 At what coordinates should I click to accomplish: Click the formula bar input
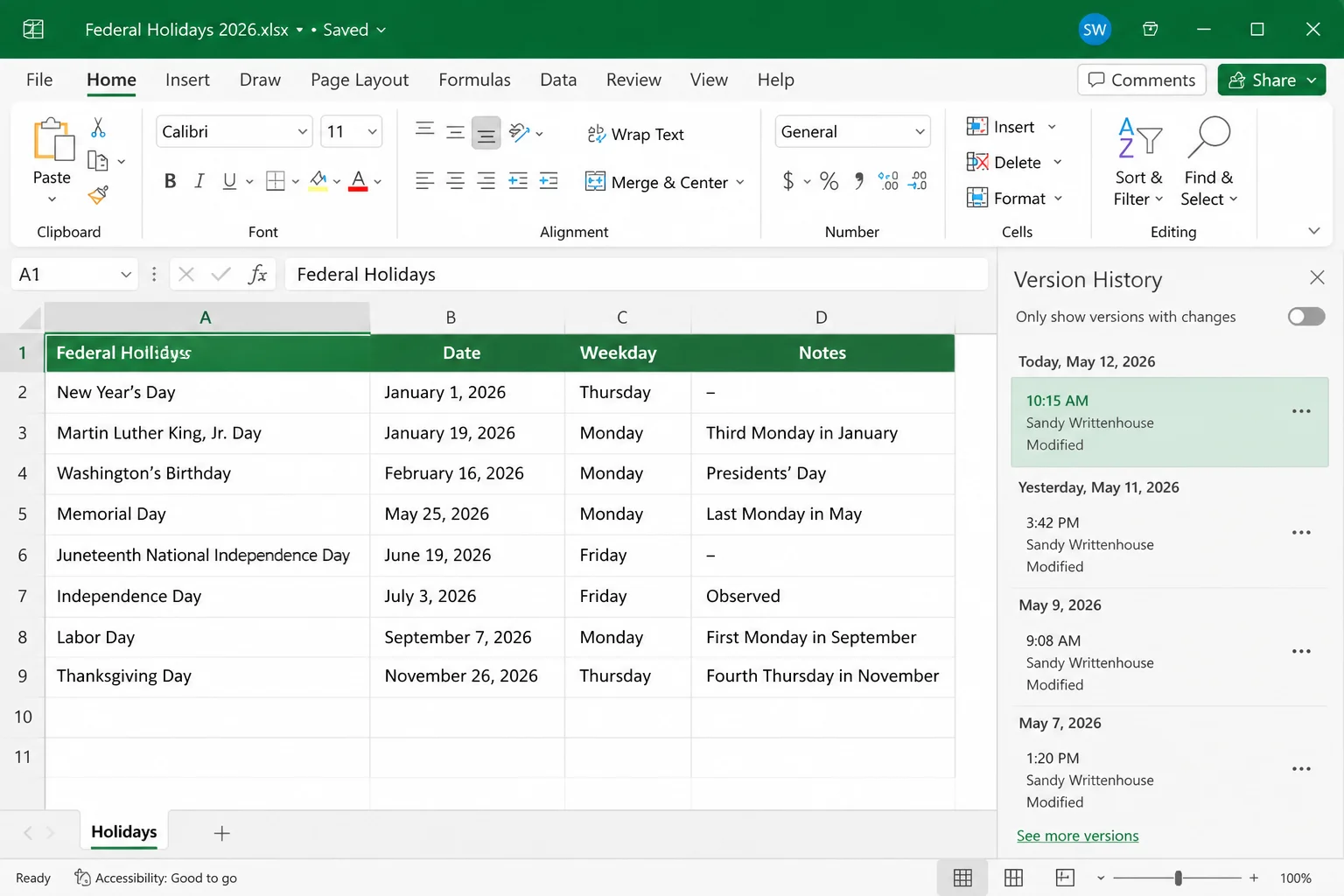(636, 275)
